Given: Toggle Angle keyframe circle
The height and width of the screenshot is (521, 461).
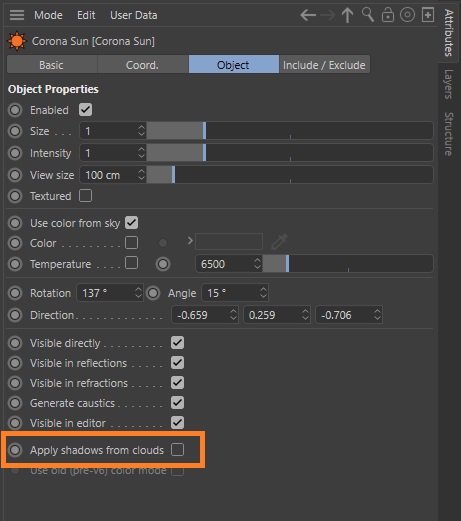Looking at the screenshot, I should click(153, 293).
